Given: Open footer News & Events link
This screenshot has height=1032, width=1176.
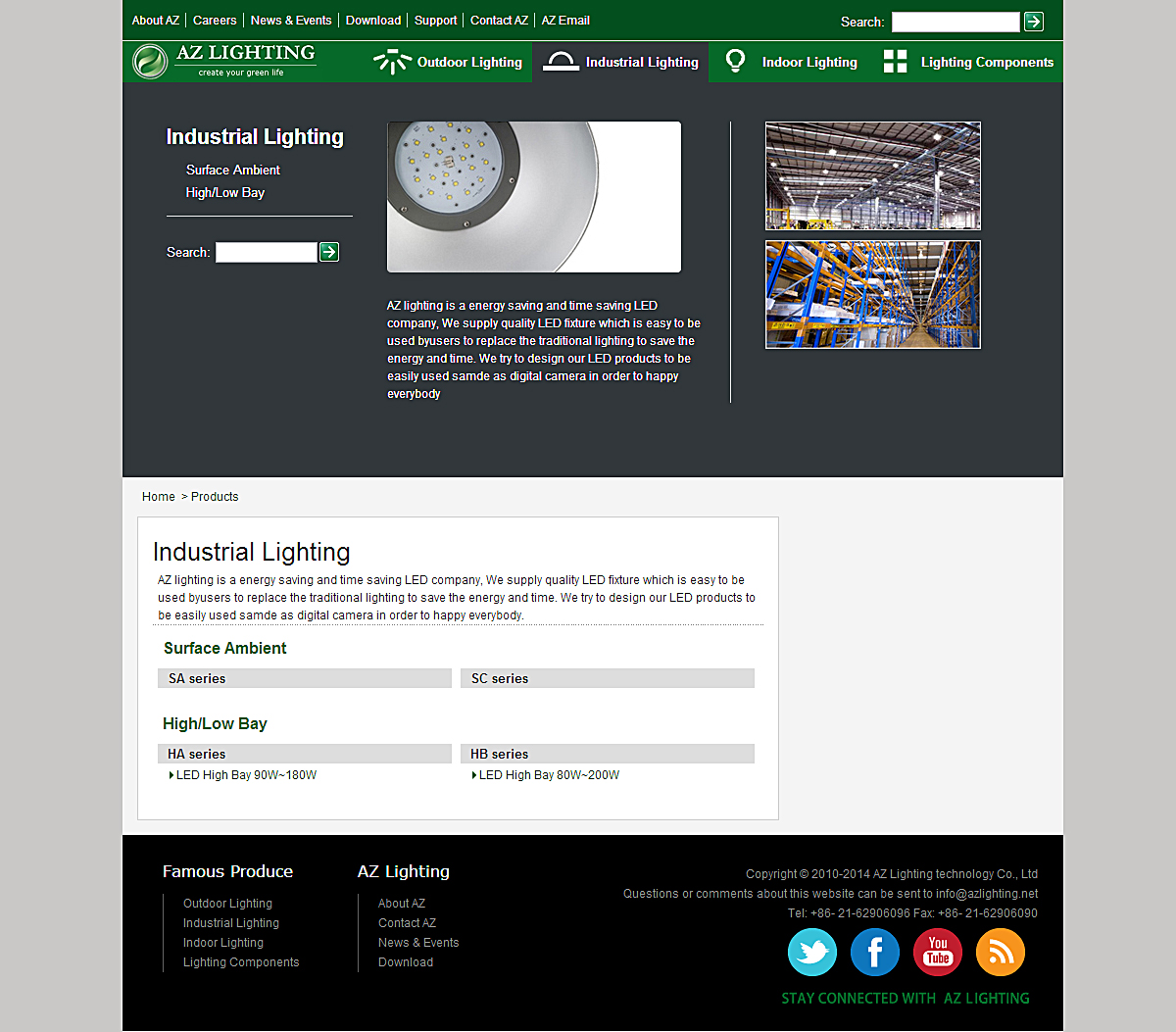Looking at the screenshot, I should [x=418, y=943].
